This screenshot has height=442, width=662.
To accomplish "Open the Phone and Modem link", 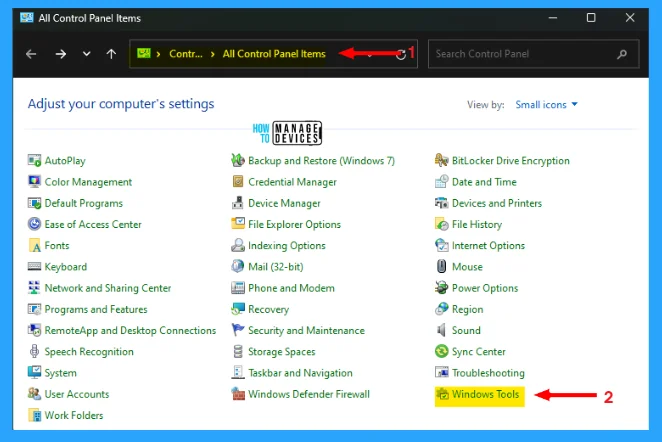I will coord(291,288).
